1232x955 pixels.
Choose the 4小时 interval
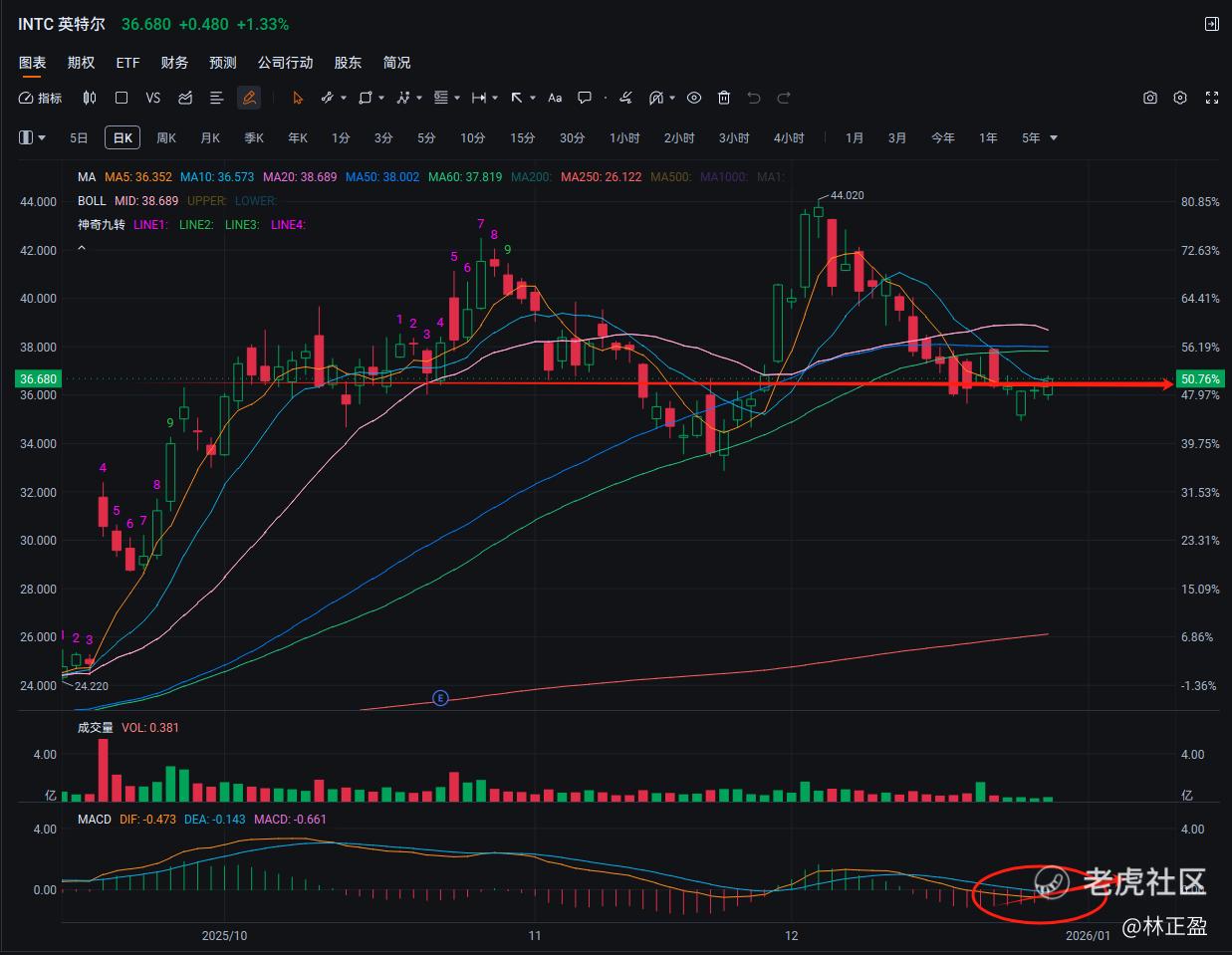click(789, 137)
